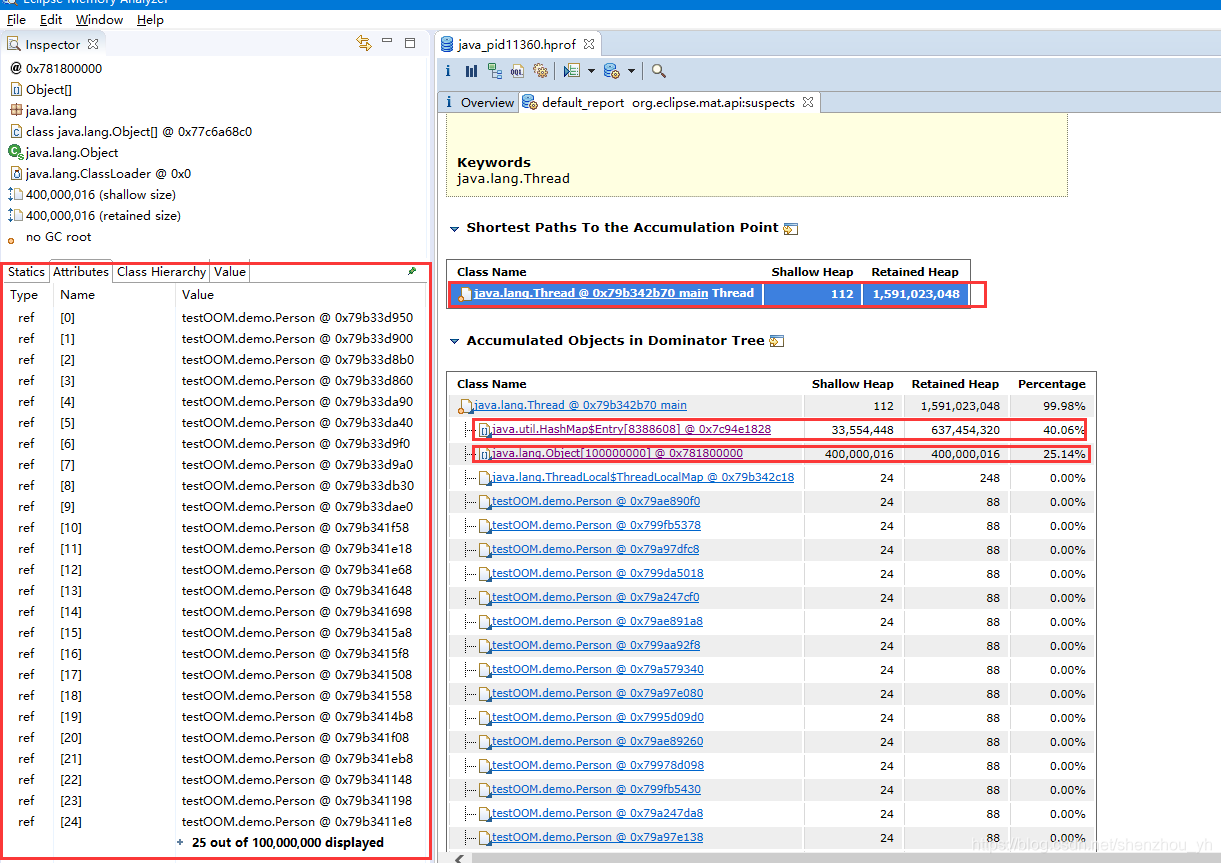Switch to the Value tab
1221x863 pixels.
point(229,272)
